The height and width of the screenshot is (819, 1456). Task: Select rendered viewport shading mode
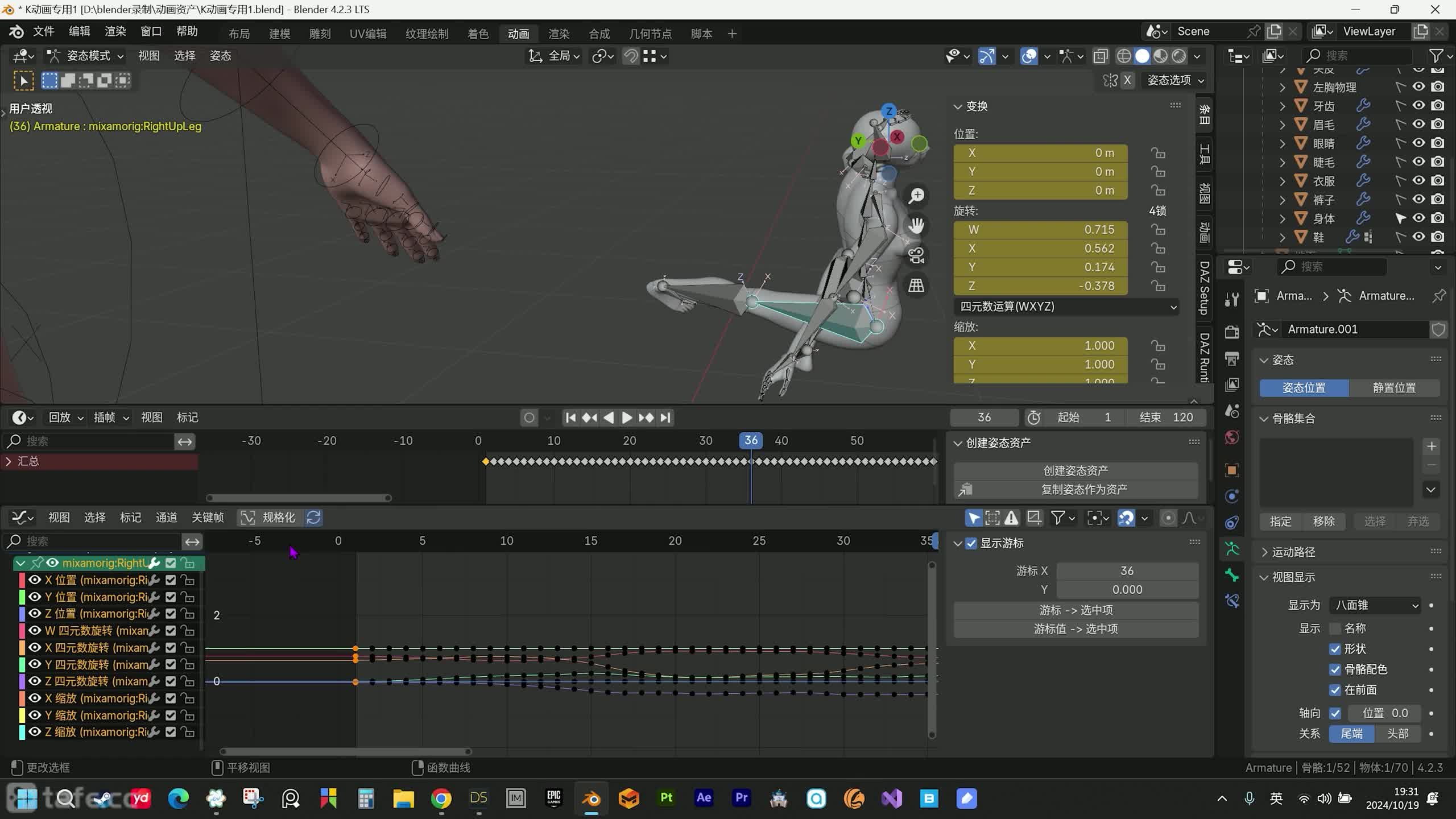(1179, 56)
